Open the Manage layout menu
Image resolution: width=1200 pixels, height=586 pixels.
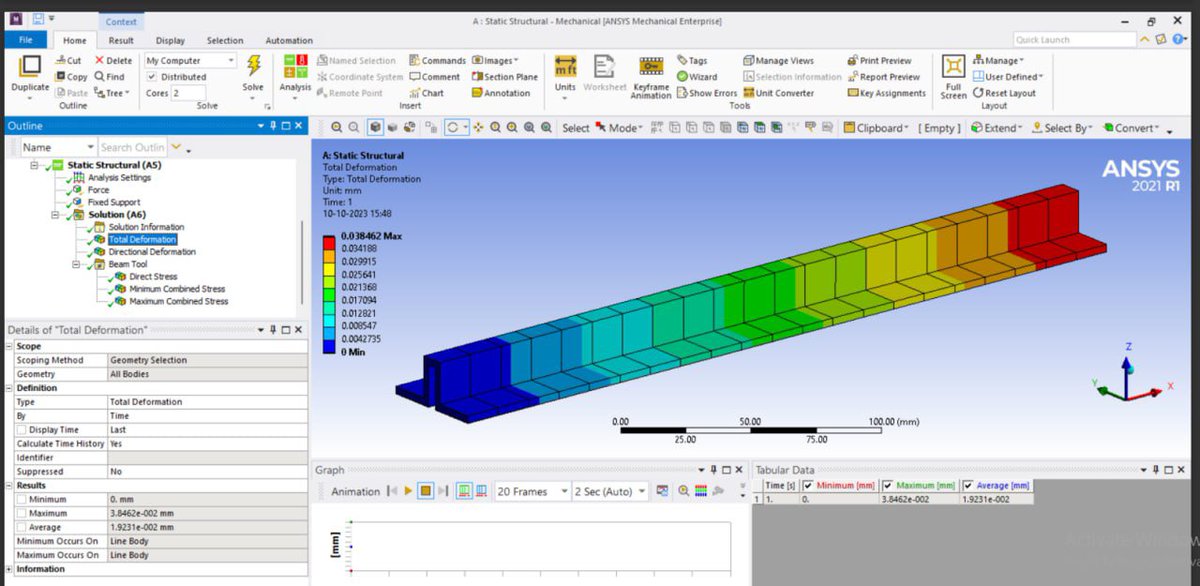(x=1000, y=61)
